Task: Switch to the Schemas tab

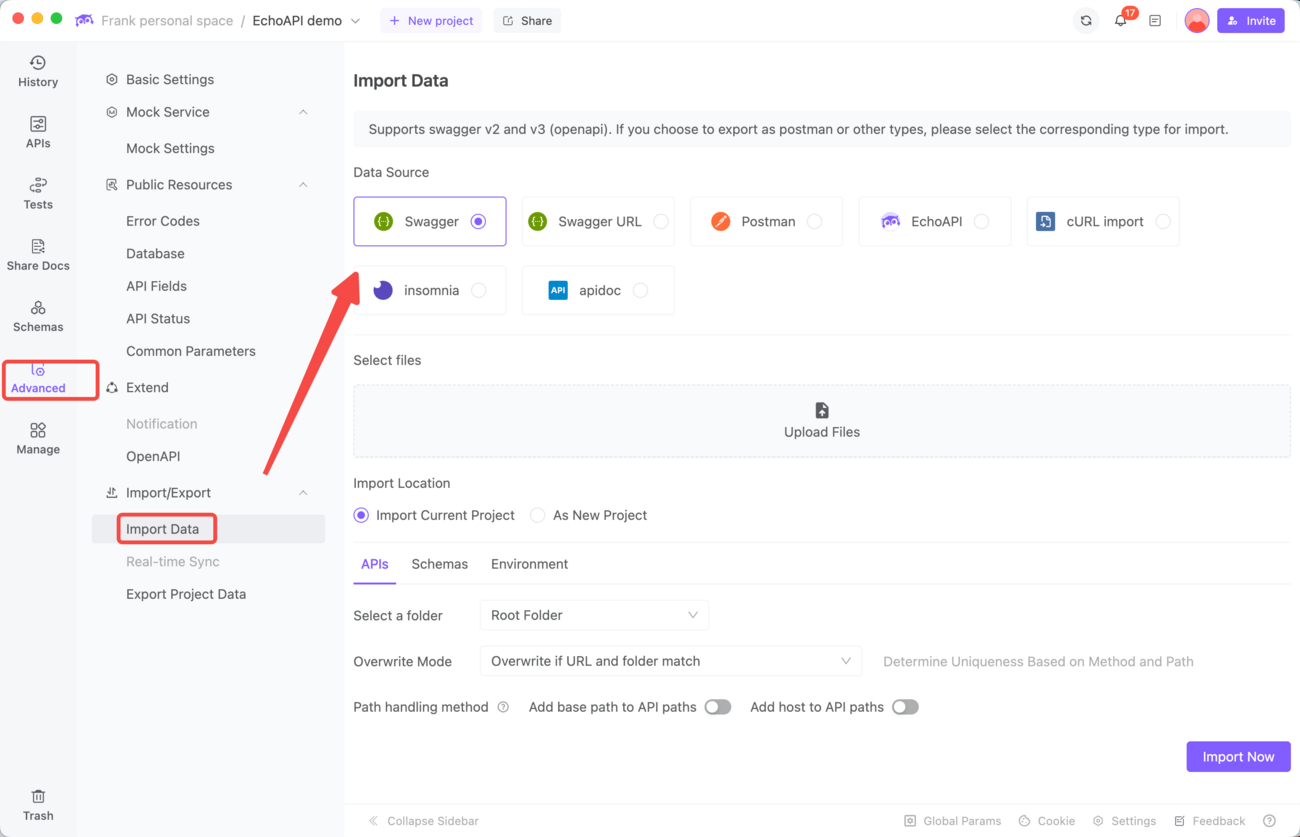Action: point(439,564)
